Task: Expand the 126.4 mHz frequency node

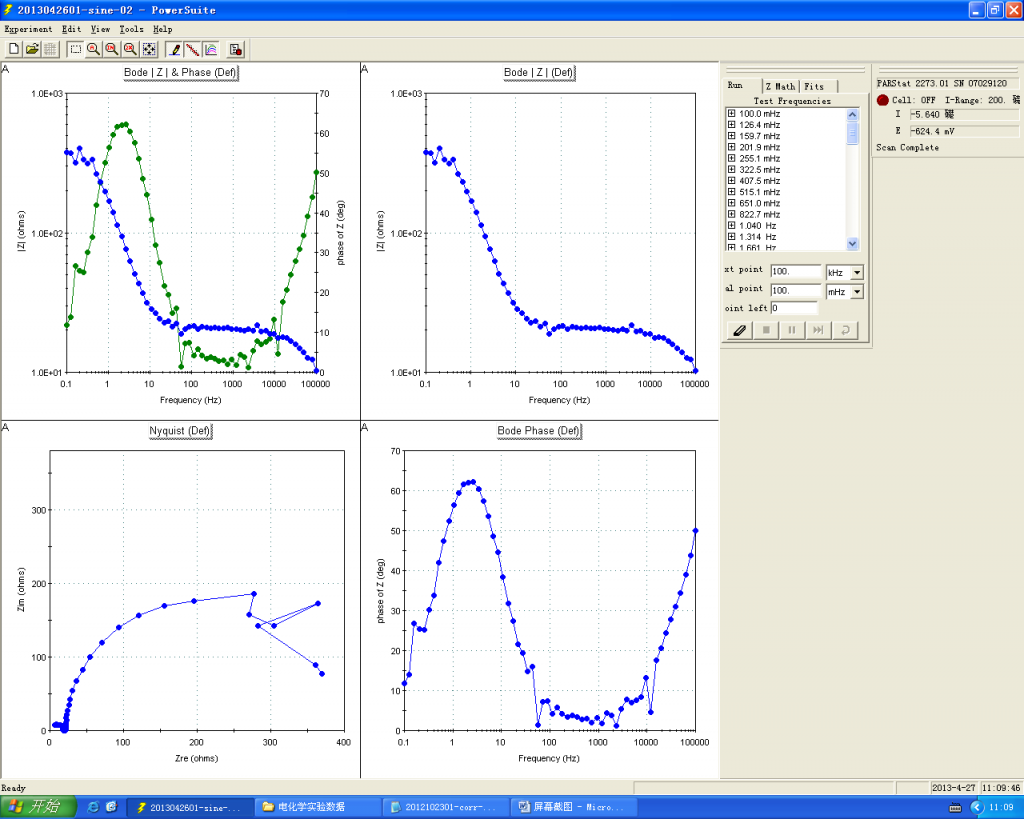Action: click(x=731, y=125)
